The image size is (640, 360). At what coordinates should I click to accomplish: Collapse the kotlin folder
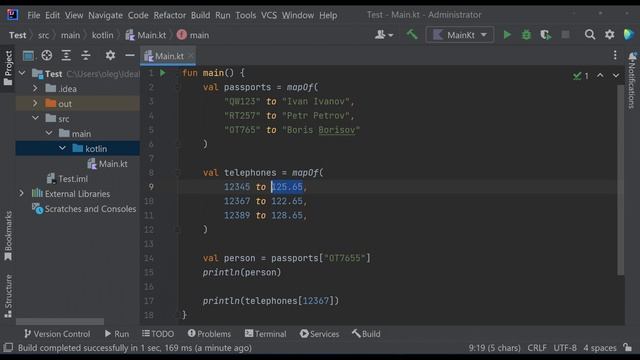(x=62, y=148)
